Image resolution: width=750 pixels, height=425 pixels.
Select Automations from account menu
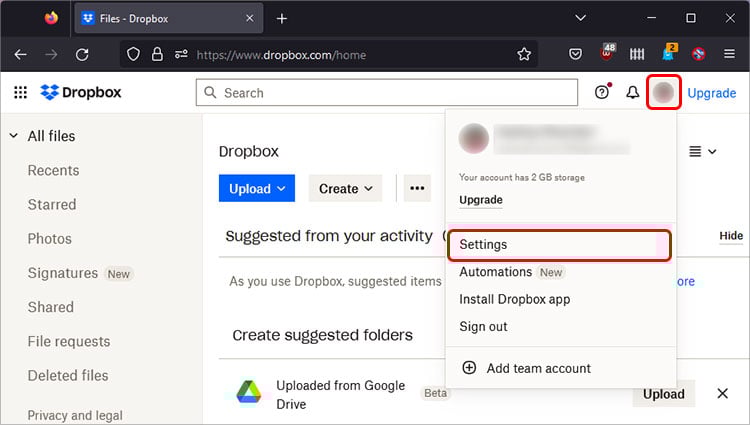click(x=496, y=272)
